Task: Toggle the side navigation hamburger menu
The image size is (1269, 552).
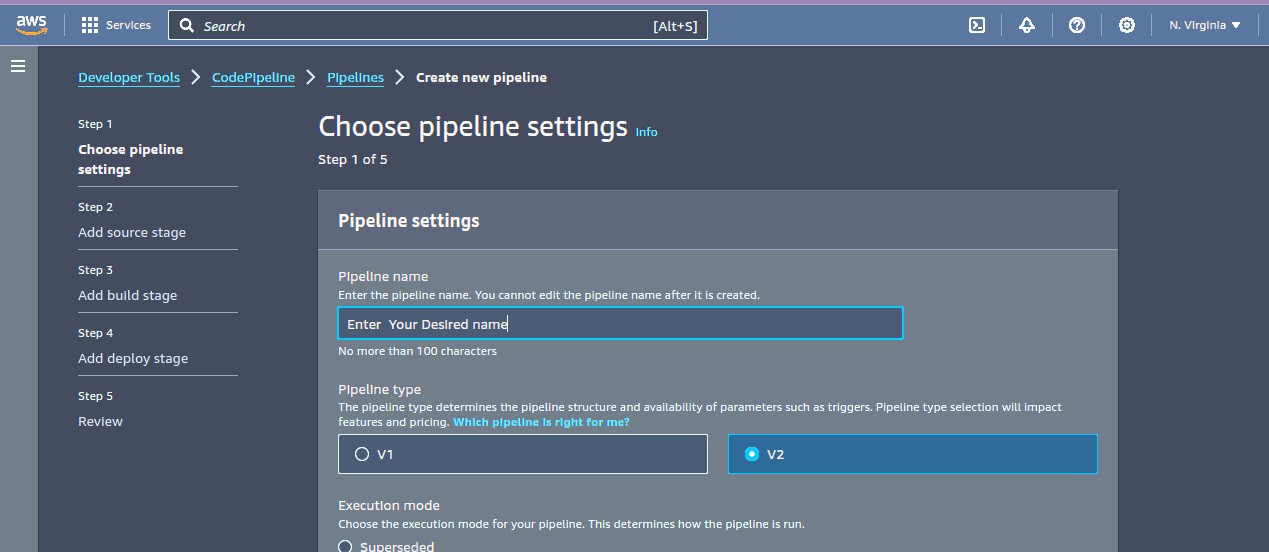Action: [17, 66]
